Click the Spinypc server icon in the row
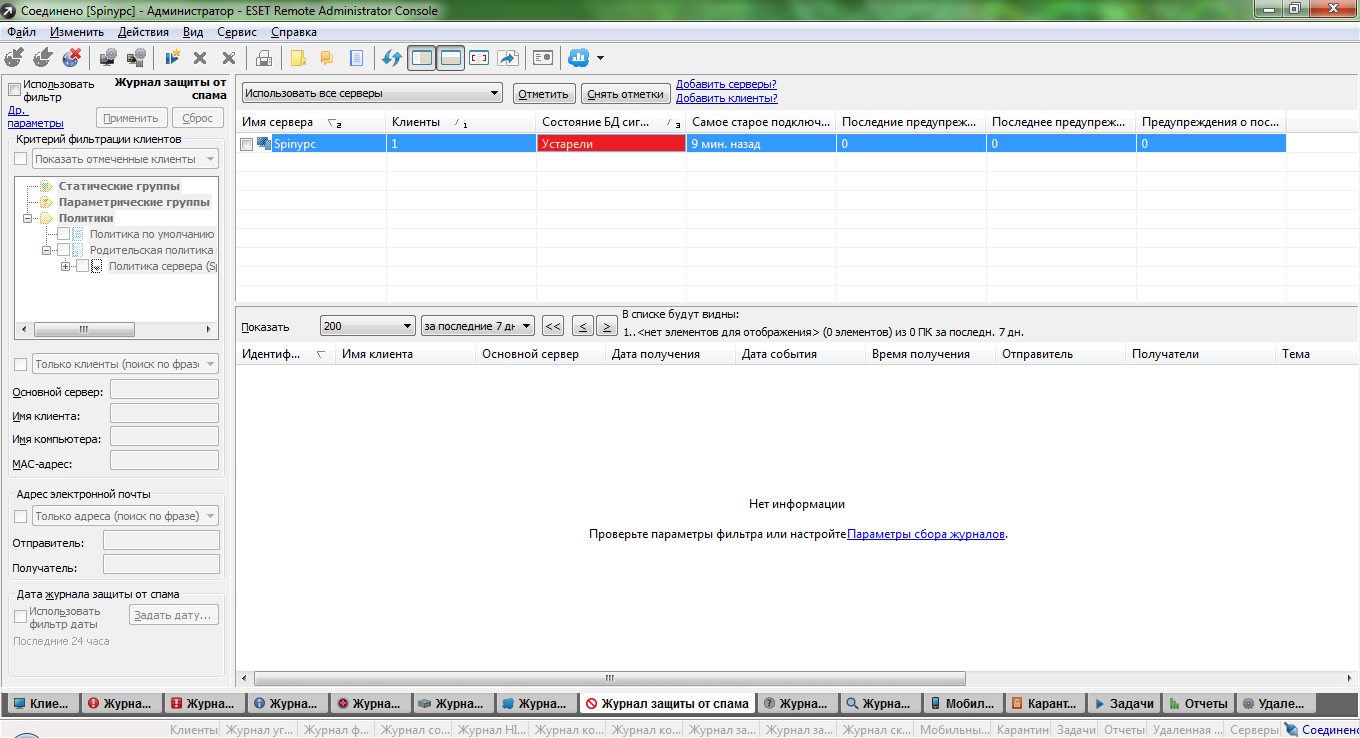The width and height of the screenshot is (1360, 738). [x=264, y=144]
